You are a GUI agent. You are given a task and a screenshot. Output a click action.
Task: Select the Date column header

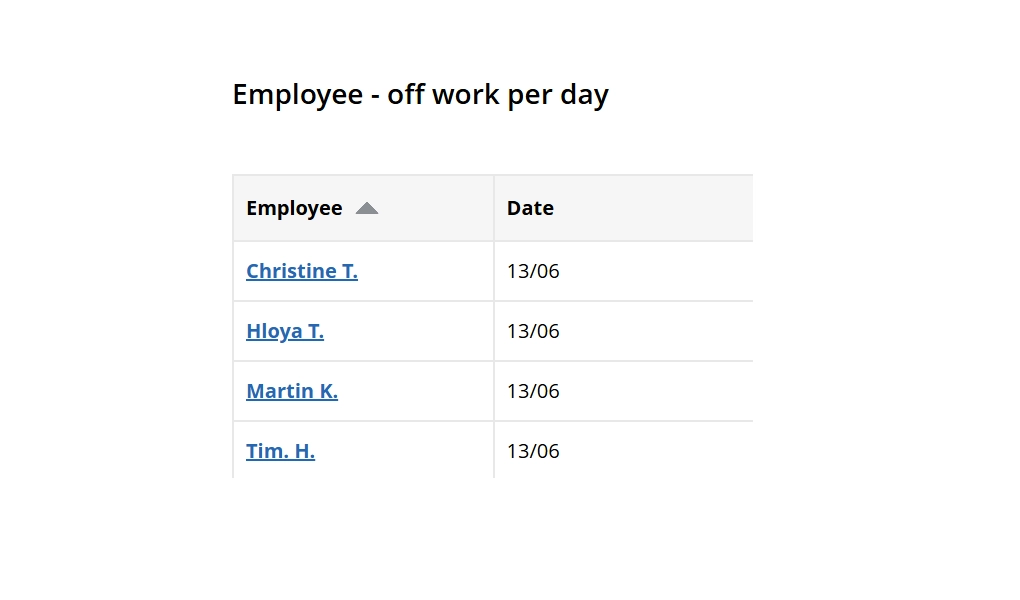pos(530,208)
